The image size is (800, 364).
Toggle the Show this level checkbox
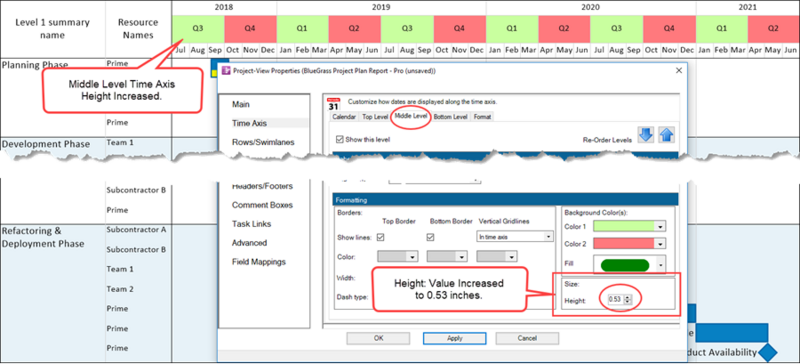pyautogui.click(x=340, y=139)
